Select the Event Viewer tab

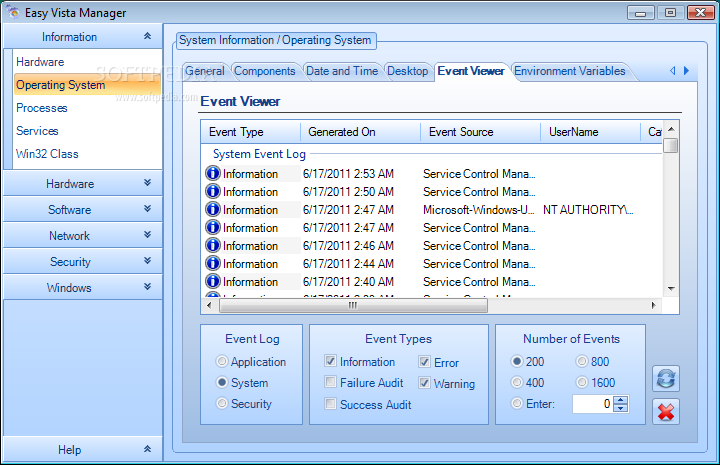pyautogui.click(x=471, y=71)
